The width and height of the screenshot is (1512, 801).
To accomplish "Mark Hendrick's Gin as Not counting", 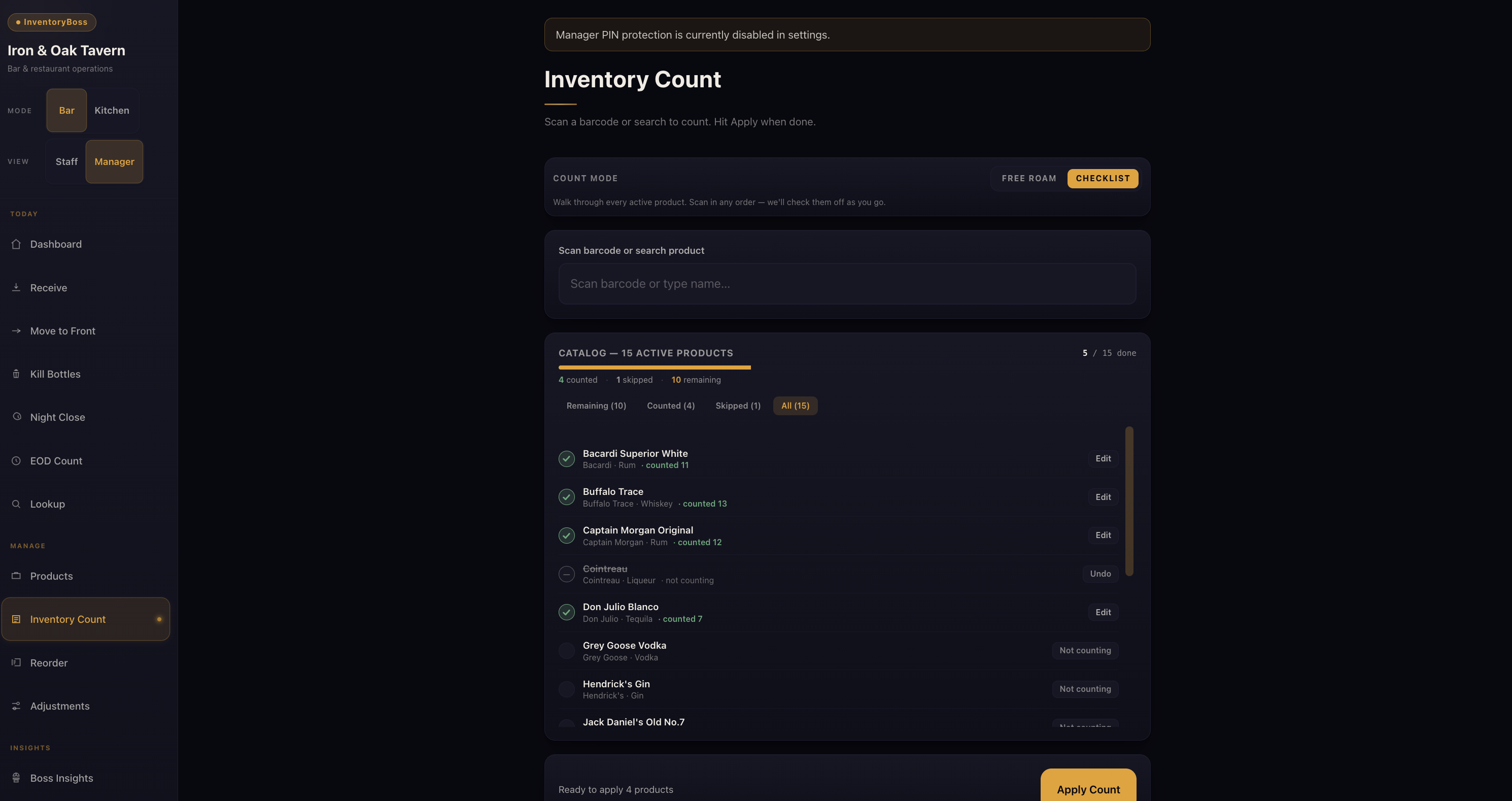I will click(x=1085, y=689).
